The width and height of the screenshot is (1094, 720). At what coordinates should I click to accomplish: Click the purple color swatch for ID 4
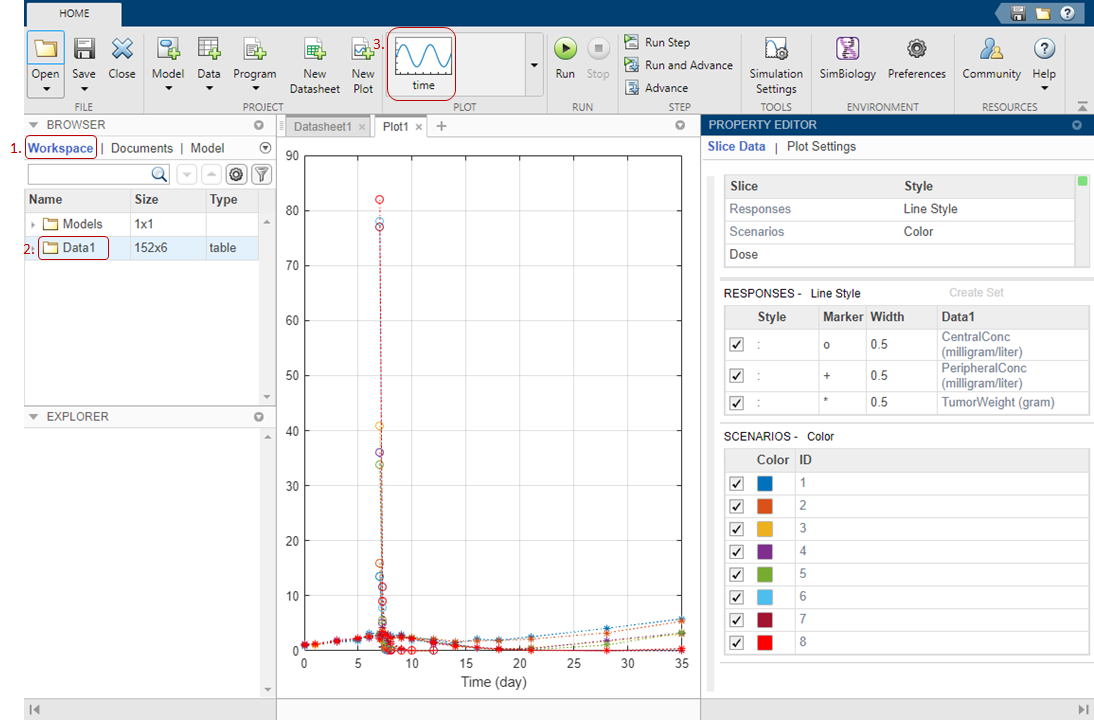click(765, 552)
